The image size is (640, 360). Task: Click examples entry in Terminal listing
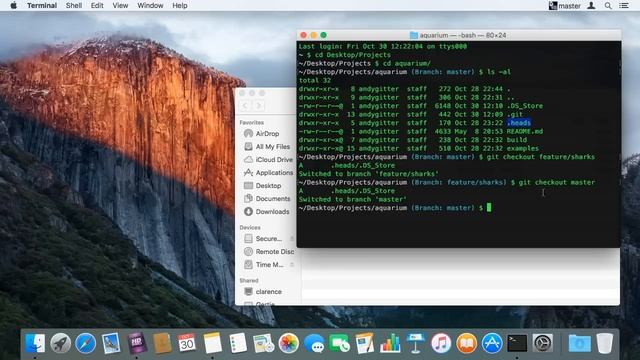[523, 149]
